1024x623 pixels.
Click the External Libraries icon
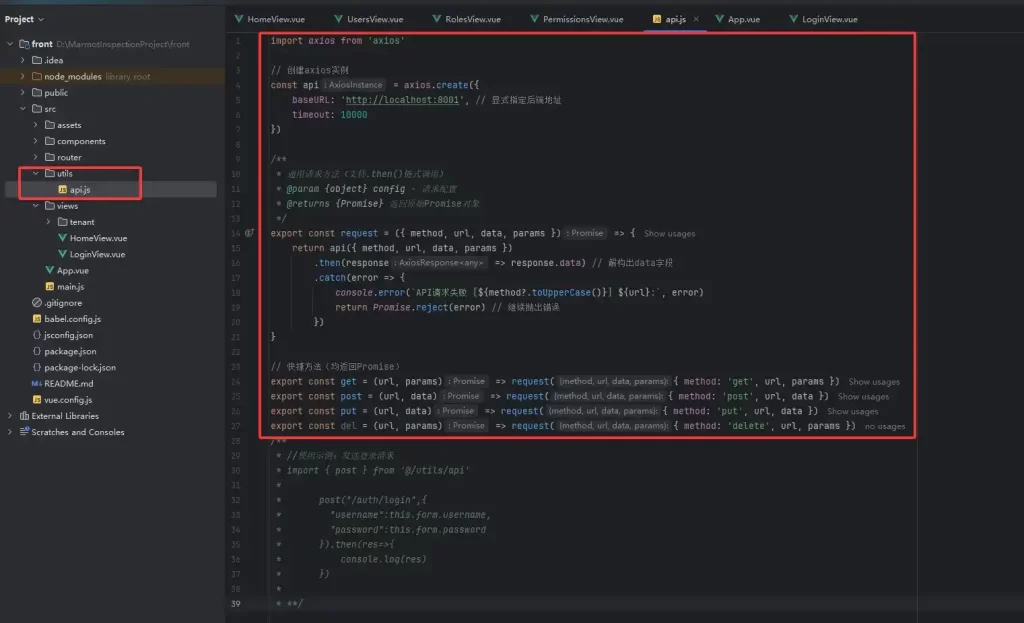pos(24,416)
